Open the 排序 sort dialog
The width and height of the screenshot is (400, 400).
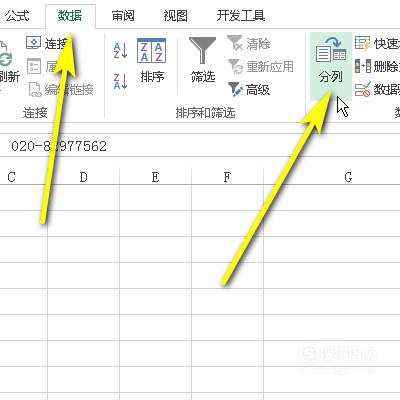pos(152,61)
